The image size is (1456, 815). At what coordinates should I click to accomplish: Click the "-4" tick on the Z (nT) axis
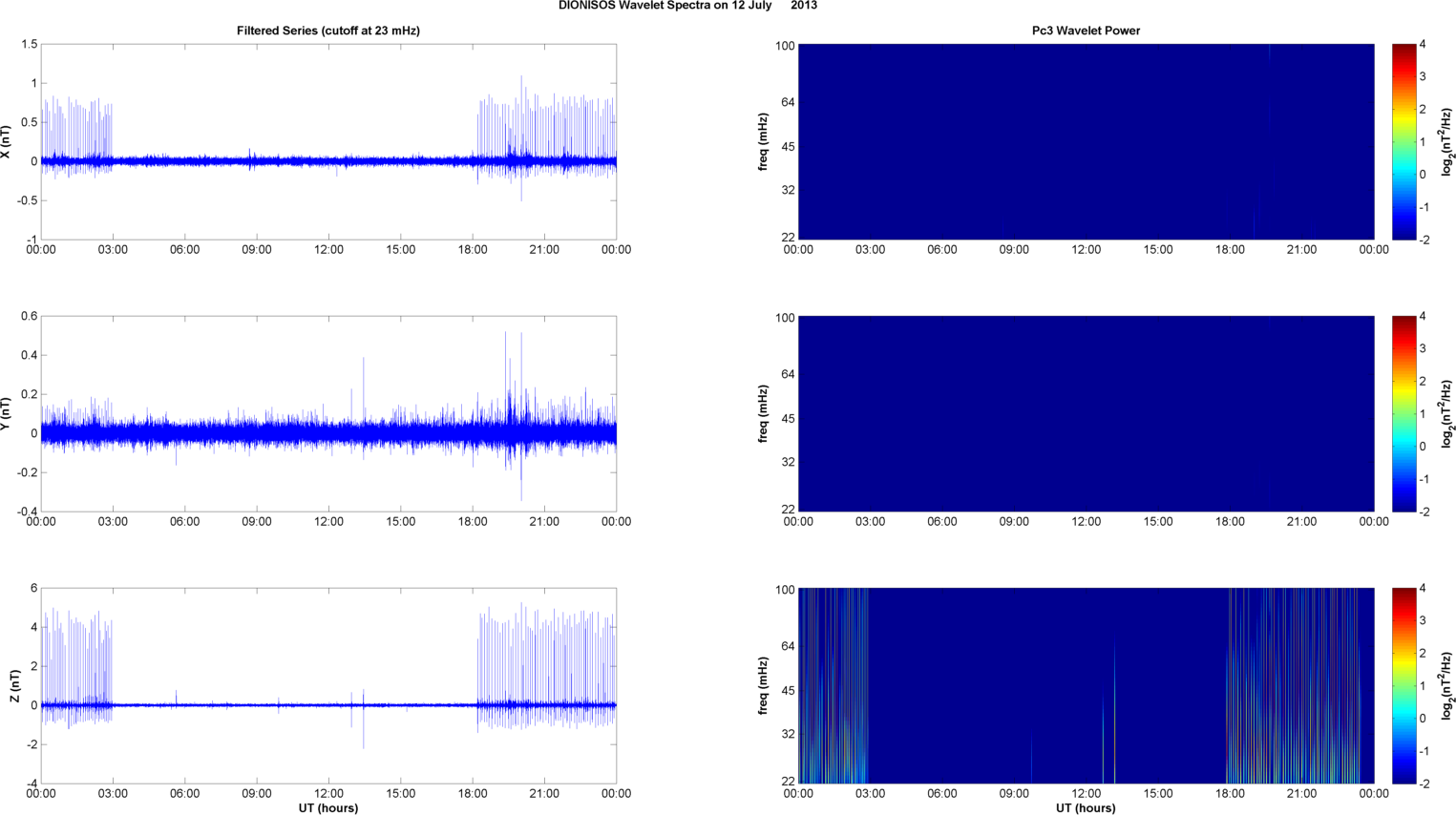[x=32, y=784]
